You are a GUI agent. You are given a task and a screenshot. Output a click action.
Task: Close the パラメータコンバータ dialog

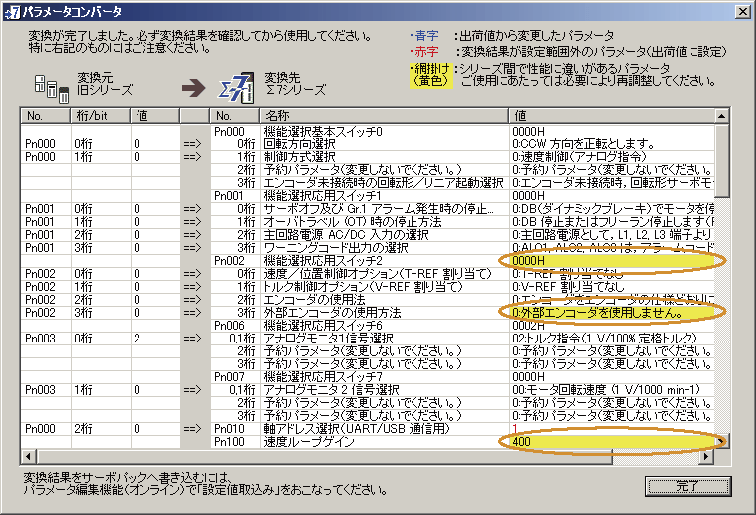pyautogui.click(x=741, y=10)
